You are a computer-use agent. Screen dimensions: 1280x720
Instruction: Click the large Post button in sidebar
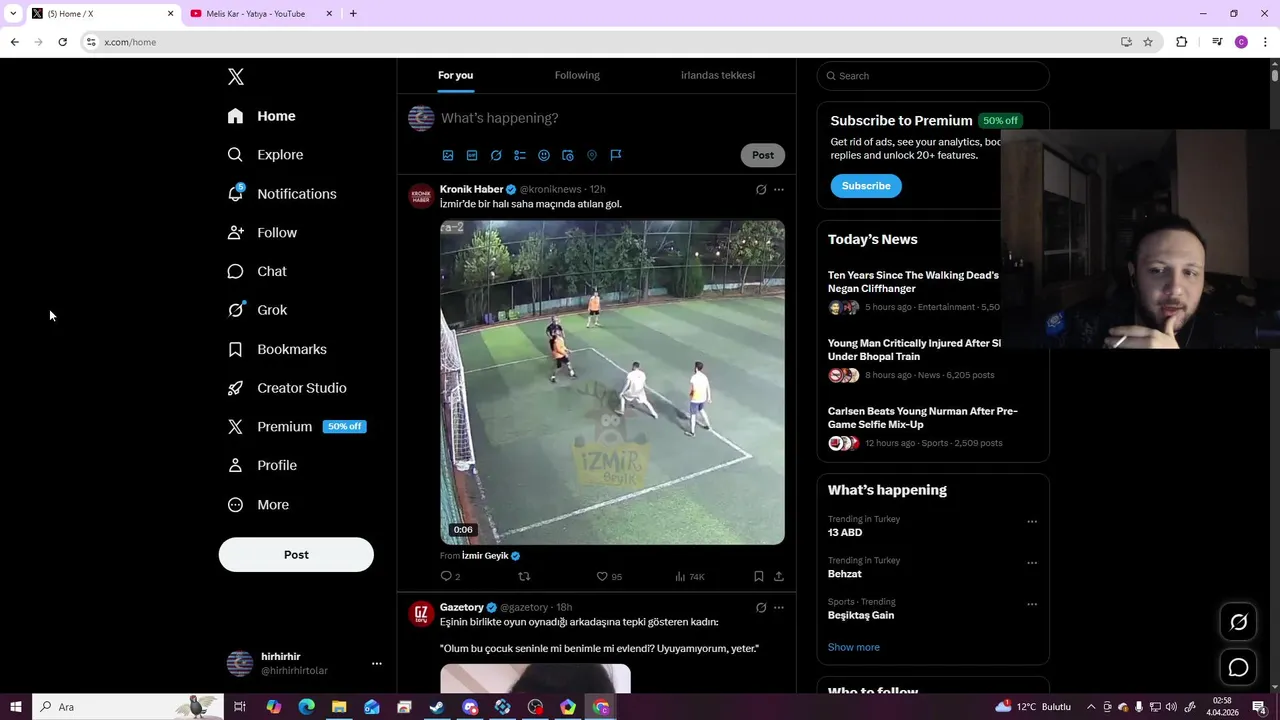[x=296, y=555]
